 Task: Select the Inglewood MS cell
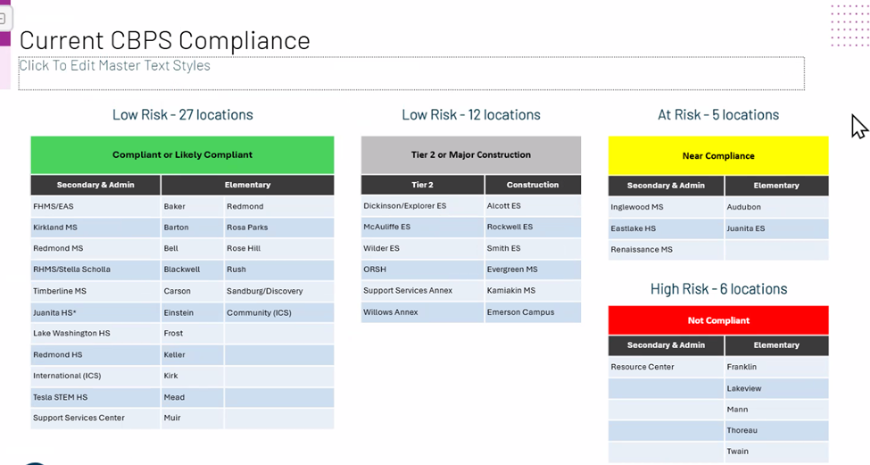coord(636,208)
